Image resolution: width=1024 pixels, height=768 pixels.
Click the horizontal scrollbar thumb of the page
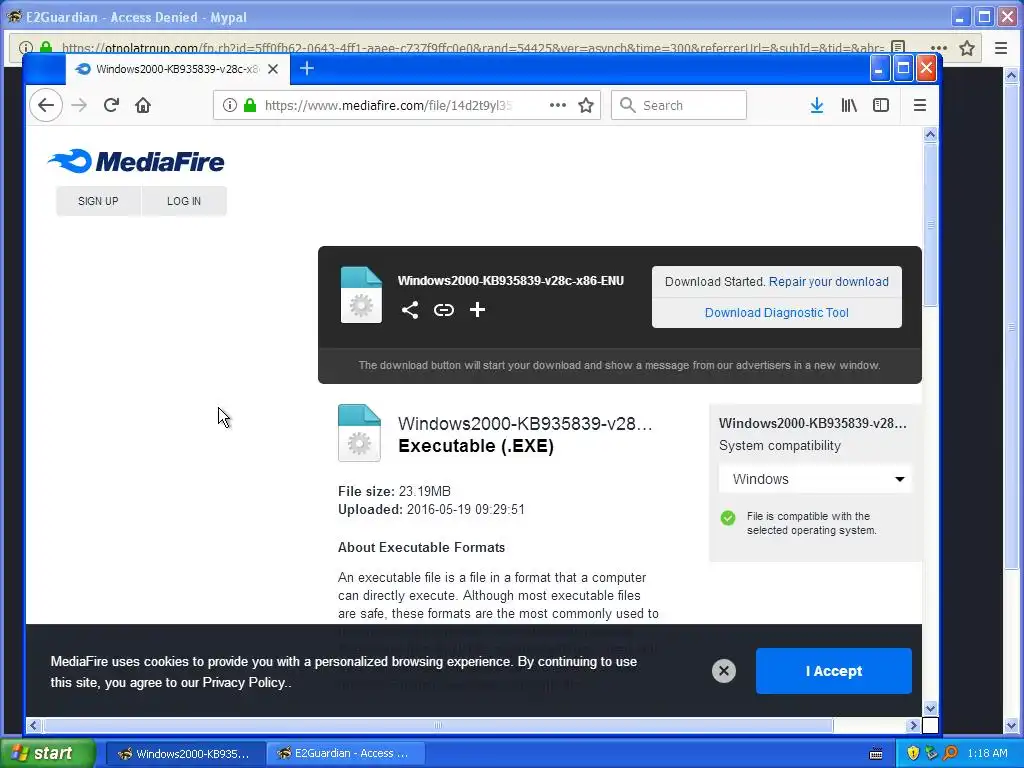438,725
